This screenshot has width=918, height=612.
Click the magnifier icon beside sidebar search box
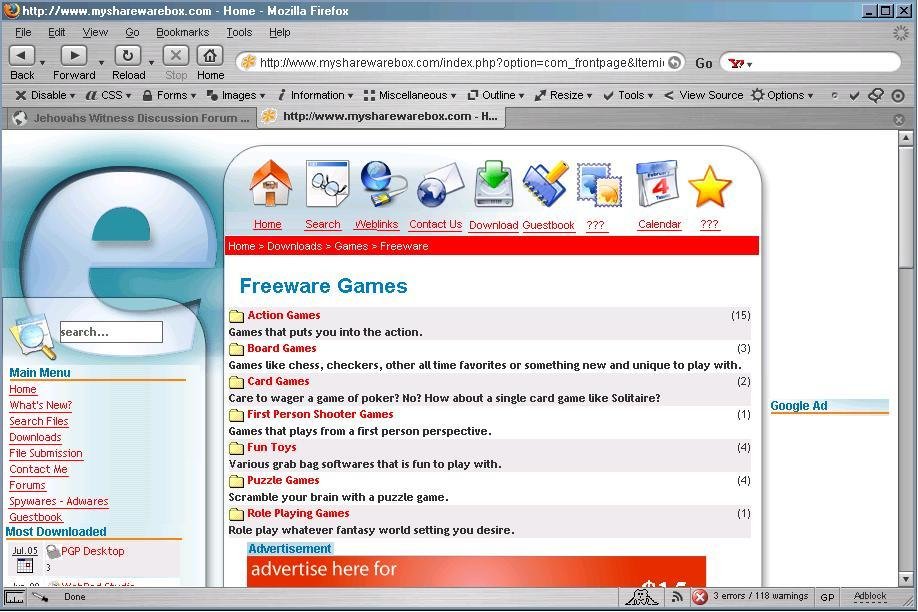(33, 337)
